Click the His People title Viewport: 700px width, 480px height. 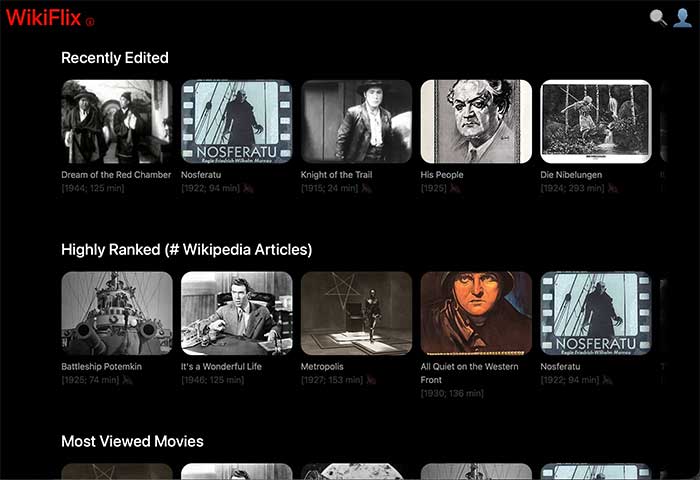coord(442,175)
